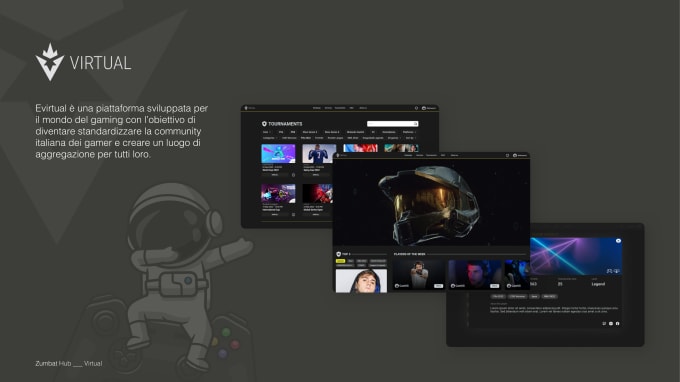Click the search magnifier icon in Tournaments
The width and height of the screenshot is (680, 382).
tap(415, 124)
